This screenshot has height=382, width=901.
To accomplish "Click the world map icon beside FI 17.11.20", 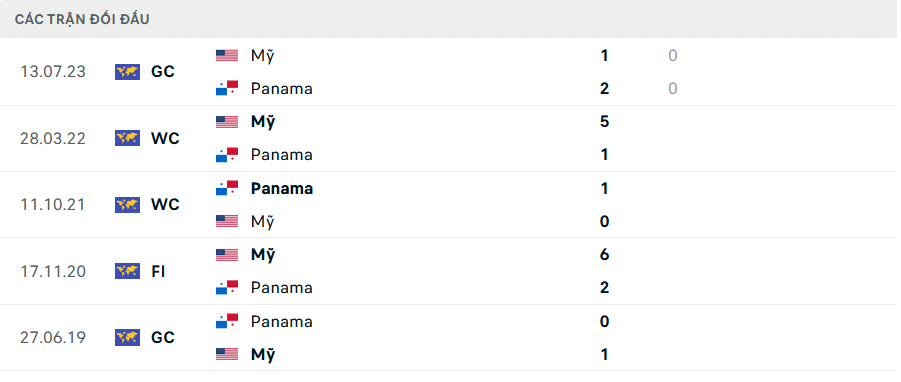I will 128,271.
